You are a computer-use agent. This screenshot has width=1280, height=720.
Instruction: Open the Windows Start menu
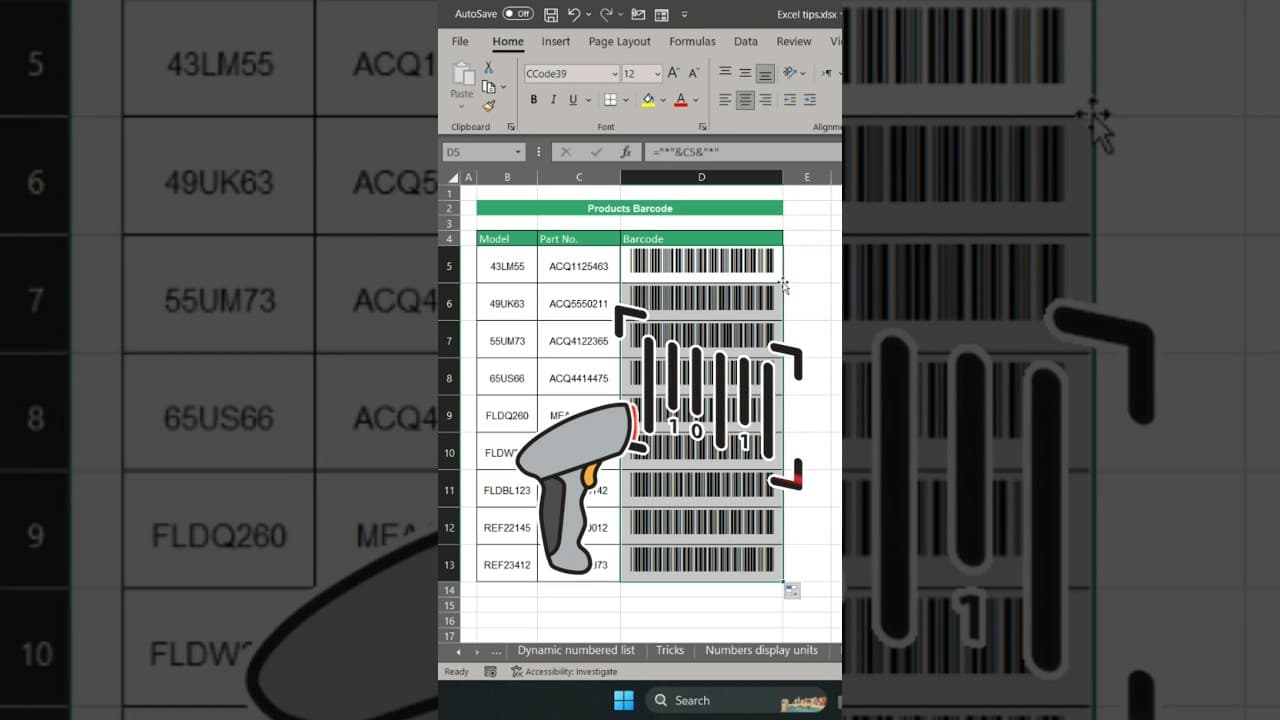pyautogui.click(x=624, y=700)
